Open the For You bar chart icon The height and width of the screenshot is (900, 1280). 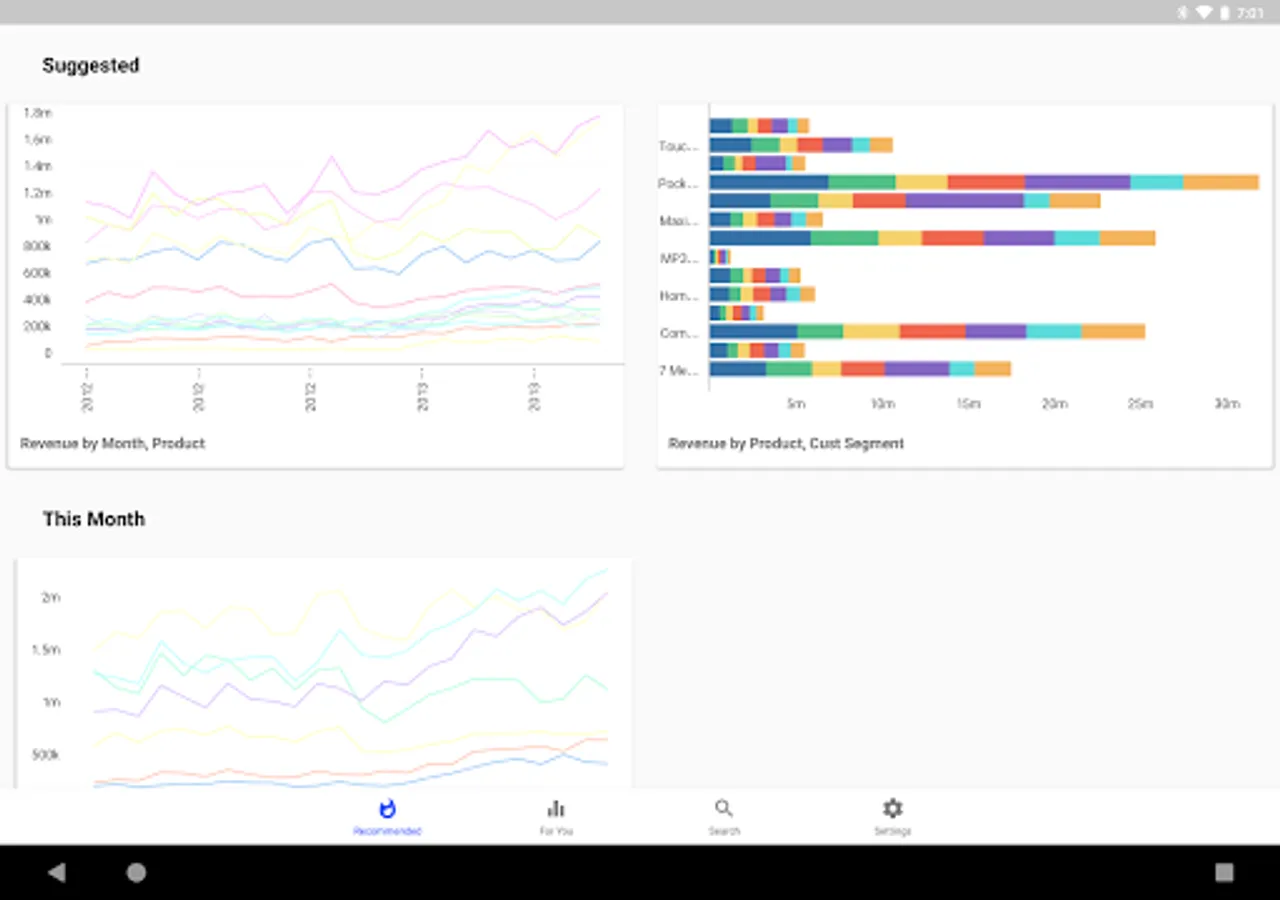click(x=556, y=808)
